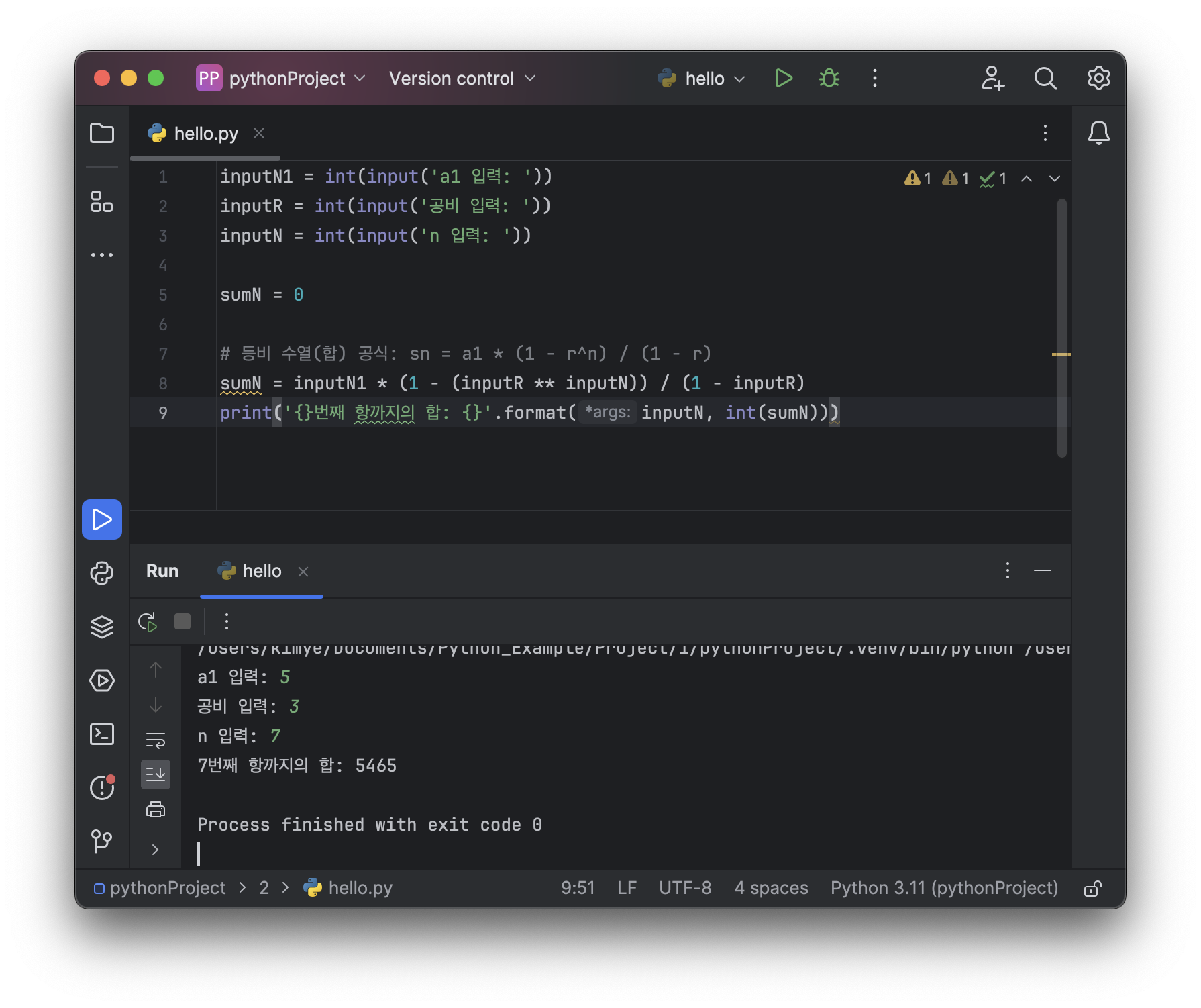The height and width of the screenshot is (1008, 1201).
Task: Open the Run tool window button
Action: click(x=102, y=519)
